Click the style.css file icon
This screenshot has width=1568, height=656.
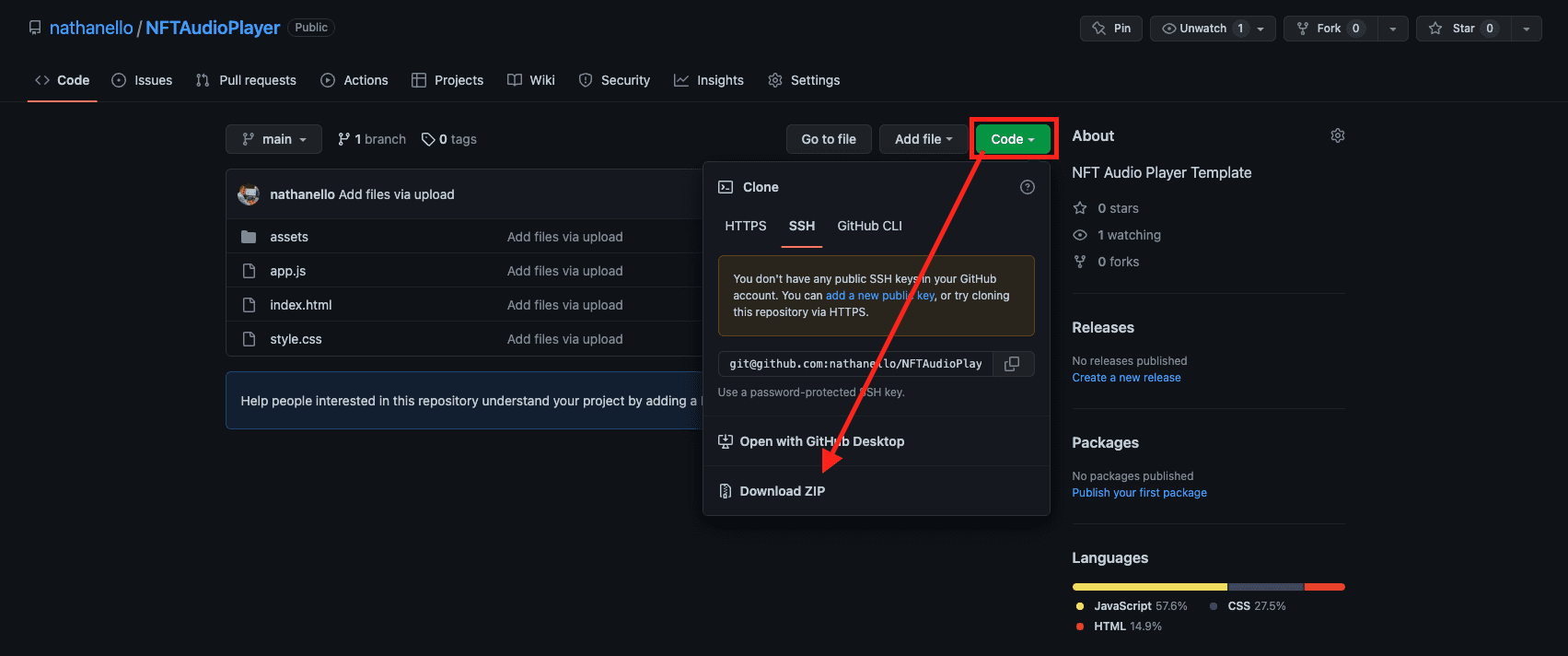[249, 339]
